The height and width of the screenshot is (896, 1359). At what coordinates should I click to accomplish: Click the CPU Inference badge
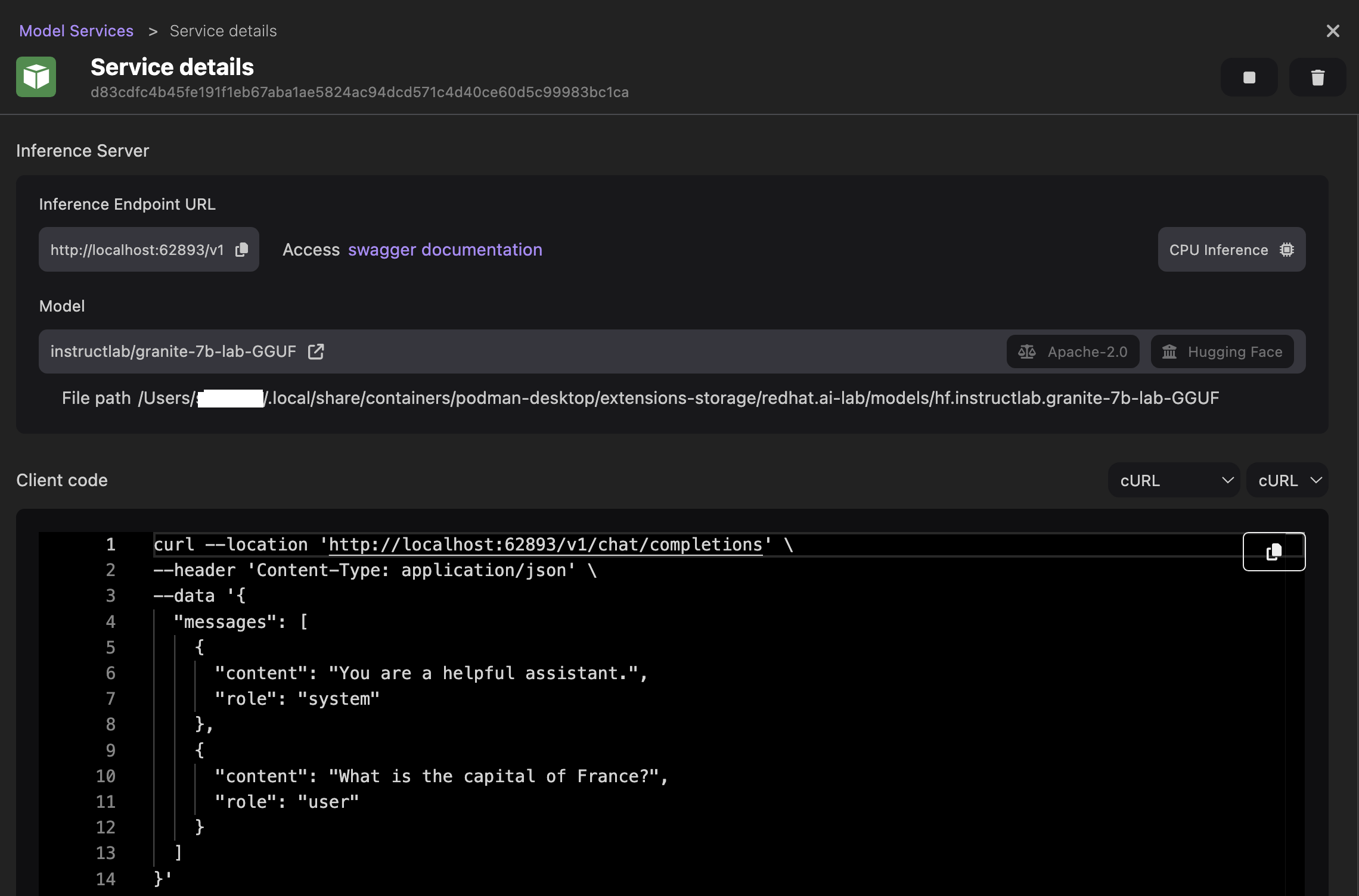point(1218,250)
